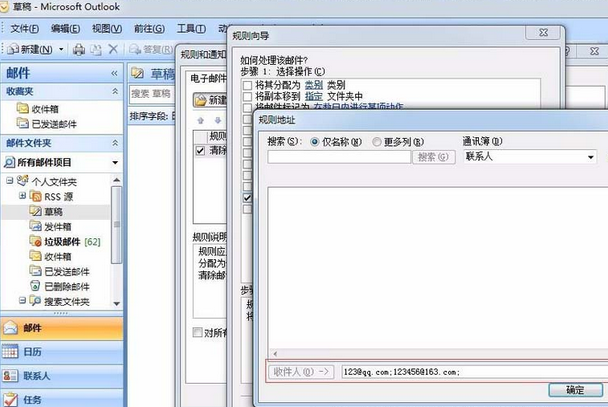Viewport: 608px width, 407px height.
Task: Click the Junk E-mail count [62]
Action: 92,242
